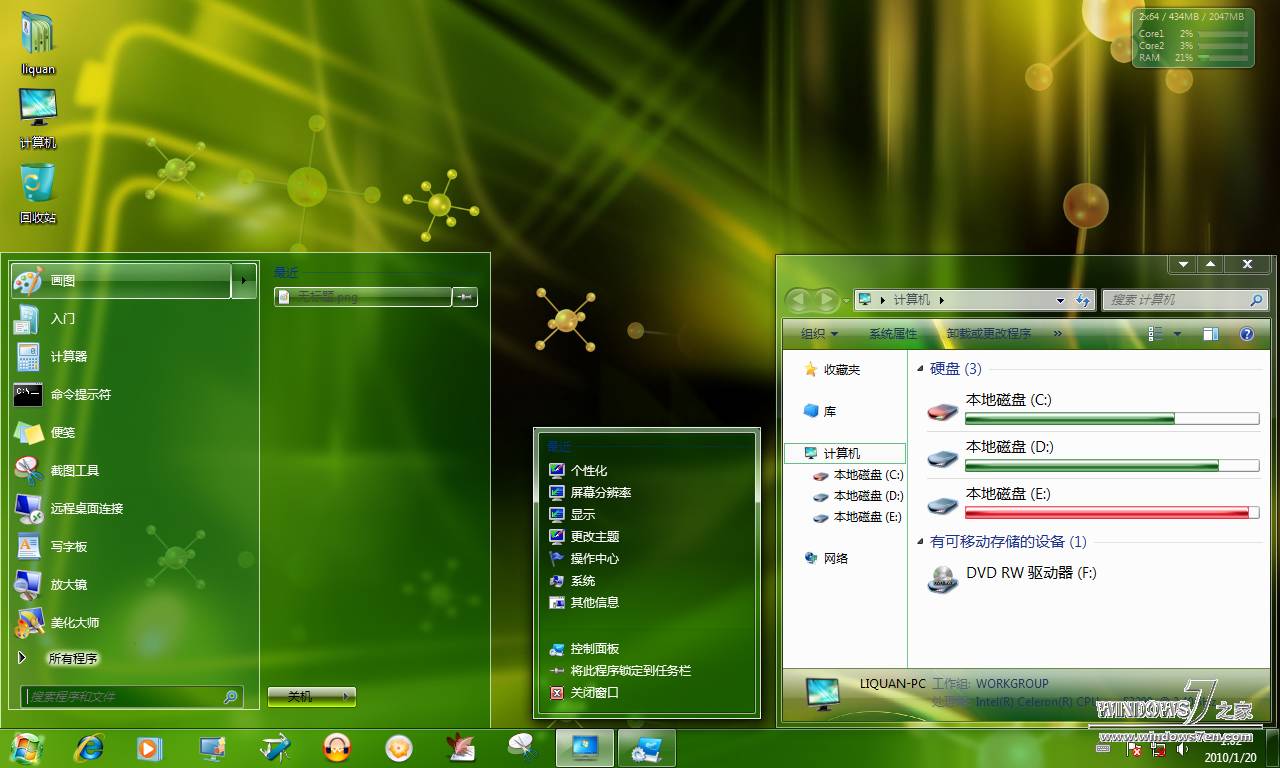
Task: Open 计算器 (Calculator) in the Start menu
Action: click(x=135, y=357)
